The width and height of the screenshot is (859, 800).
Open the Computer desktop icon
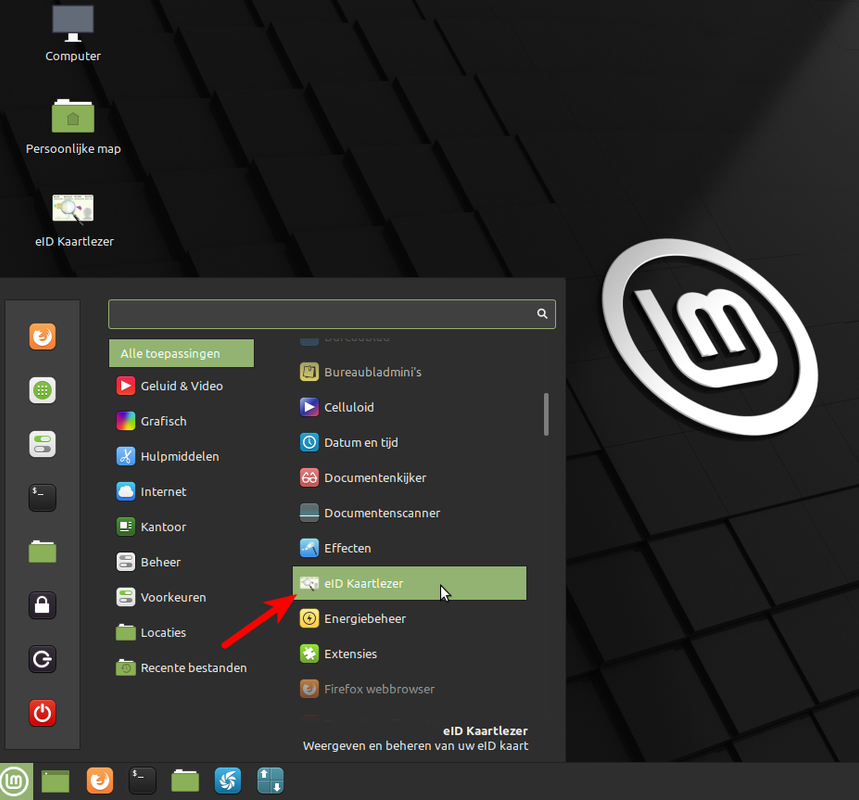click(73, 33)
